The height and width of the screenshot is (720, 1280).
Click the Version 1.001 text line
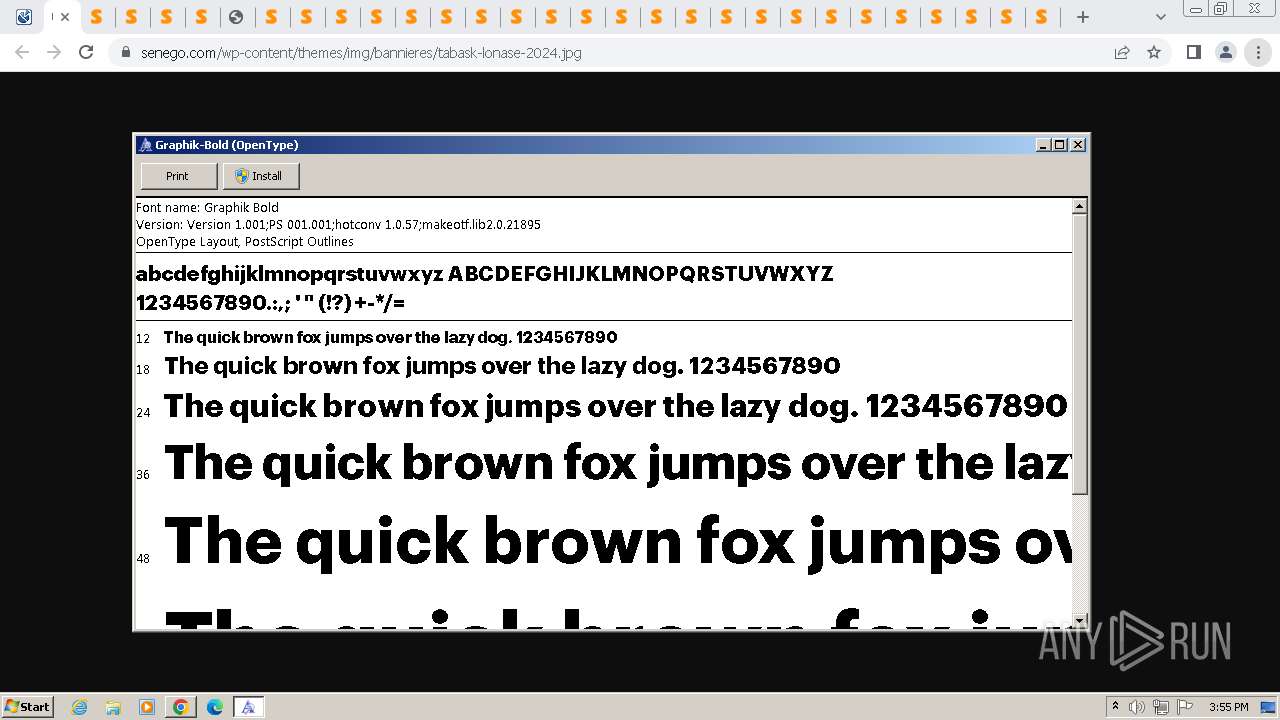click(338, 225)
